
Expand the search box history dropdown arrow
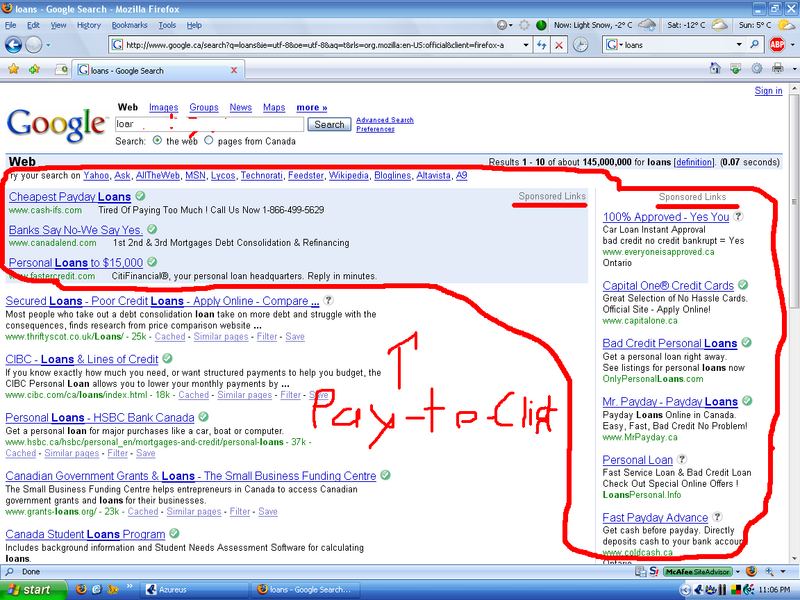coord(739,45)
